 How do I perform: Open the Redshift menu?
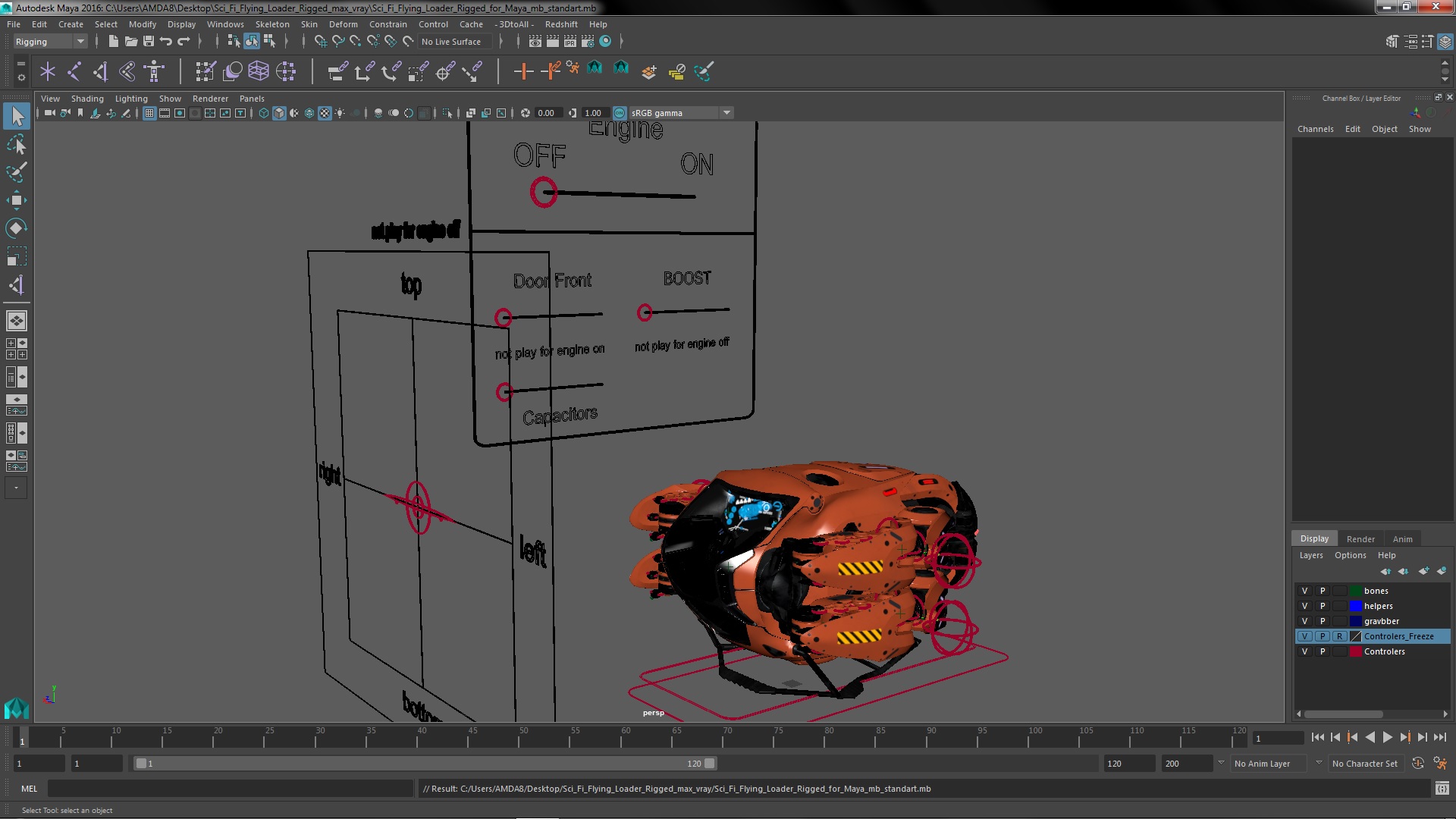[x=561, y=24]
